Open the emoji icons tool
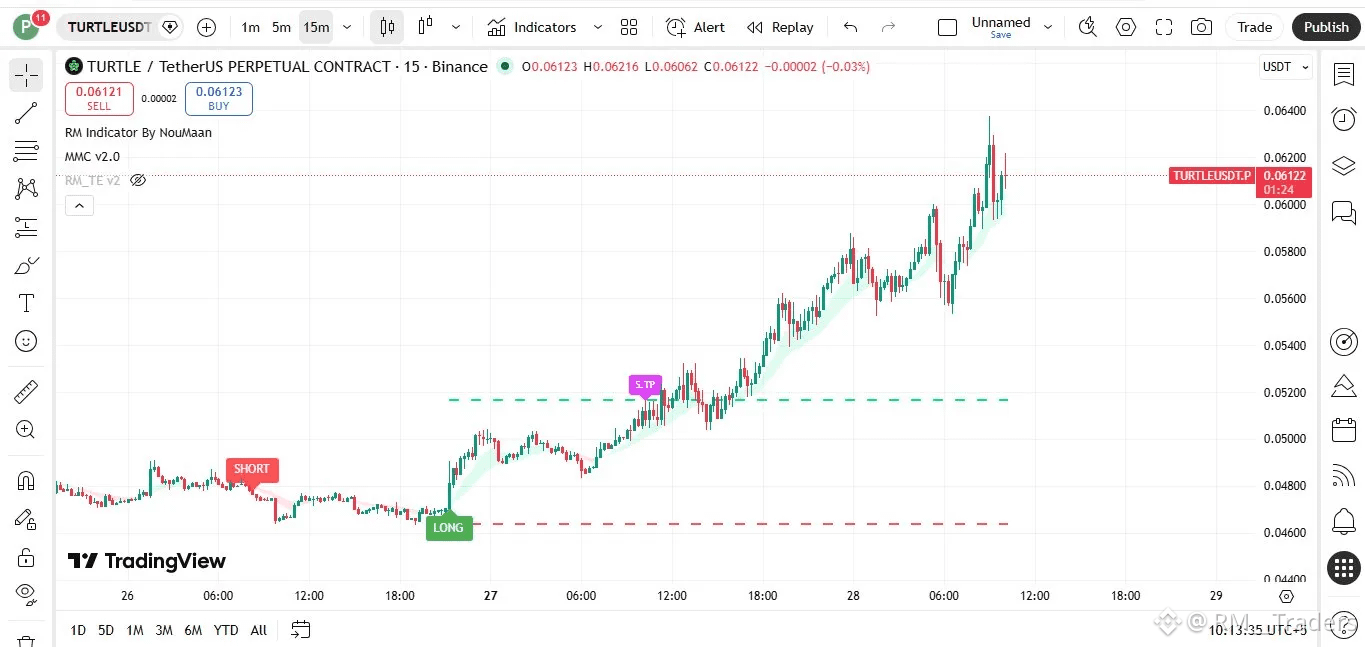Image resolution: width=1365 pixels, height=647 pixels. (26, 341)
